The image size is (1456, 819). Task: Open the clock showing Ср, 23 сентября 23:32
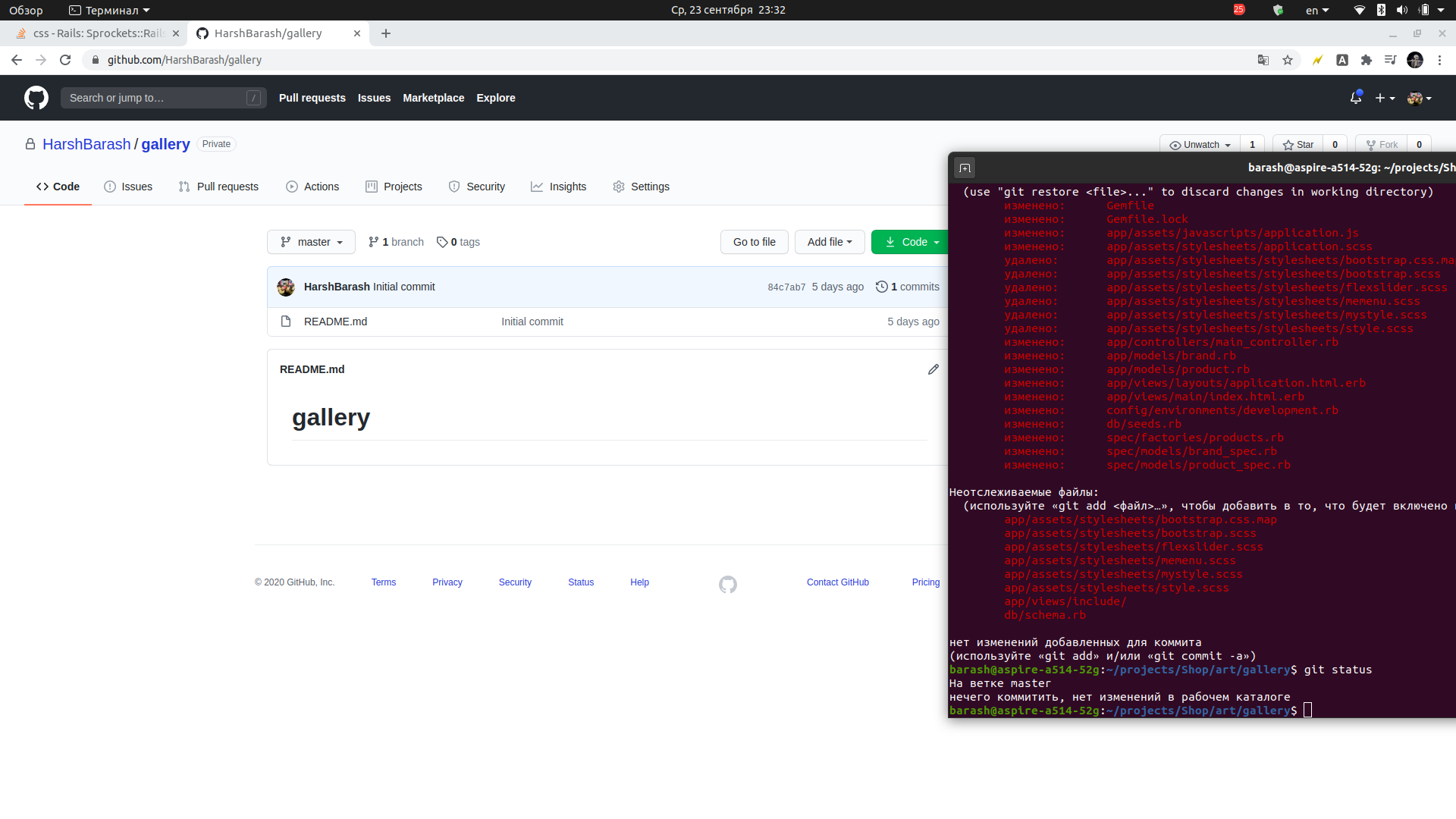click(x=728, y=10)
